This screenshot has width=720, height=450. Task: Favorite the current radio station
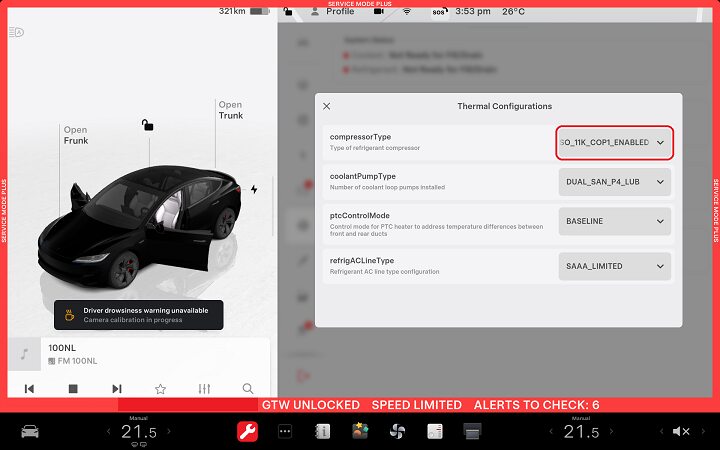tap(160, 389)
